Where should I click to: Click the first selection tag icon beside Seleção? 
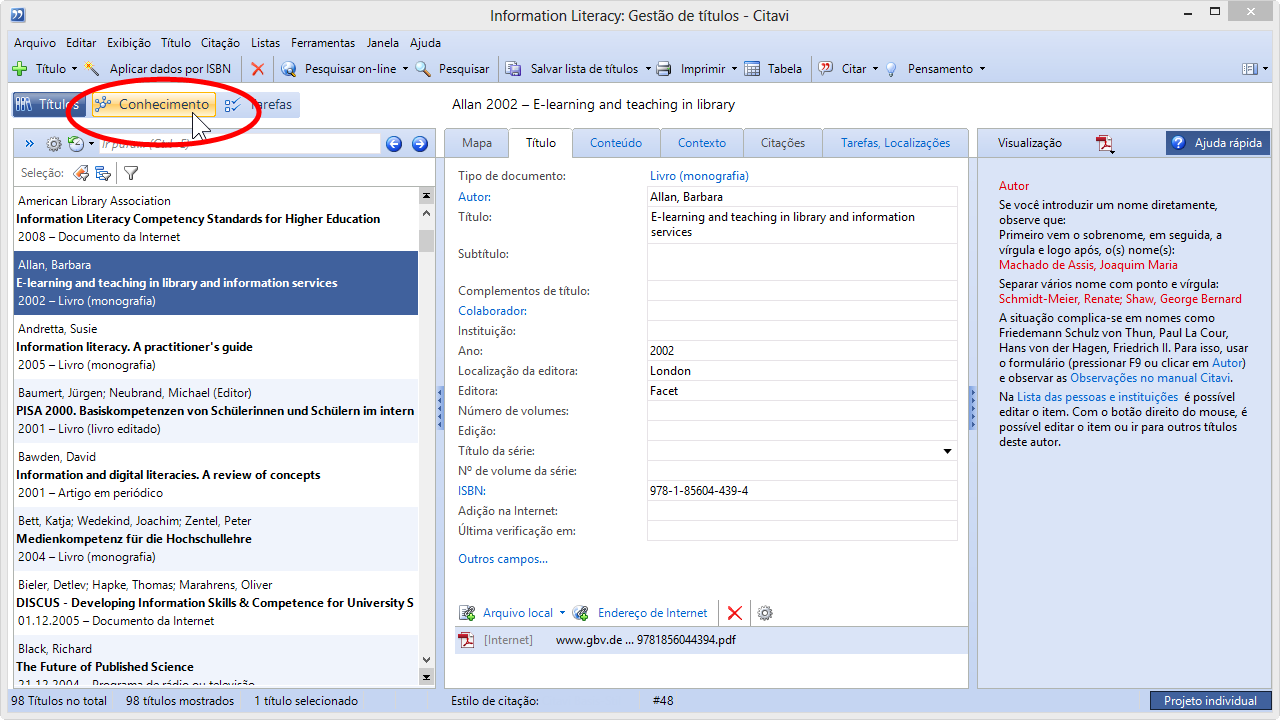[81, 173]
